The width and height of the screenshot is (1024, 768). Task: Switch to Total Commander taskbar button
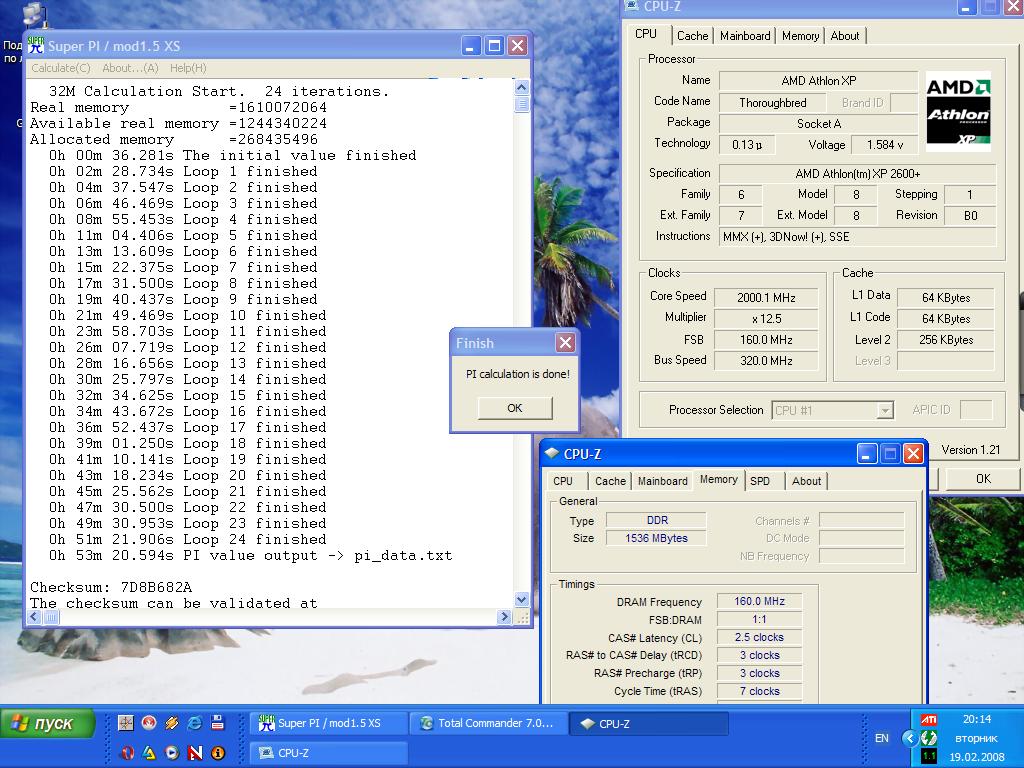[488, 723]
